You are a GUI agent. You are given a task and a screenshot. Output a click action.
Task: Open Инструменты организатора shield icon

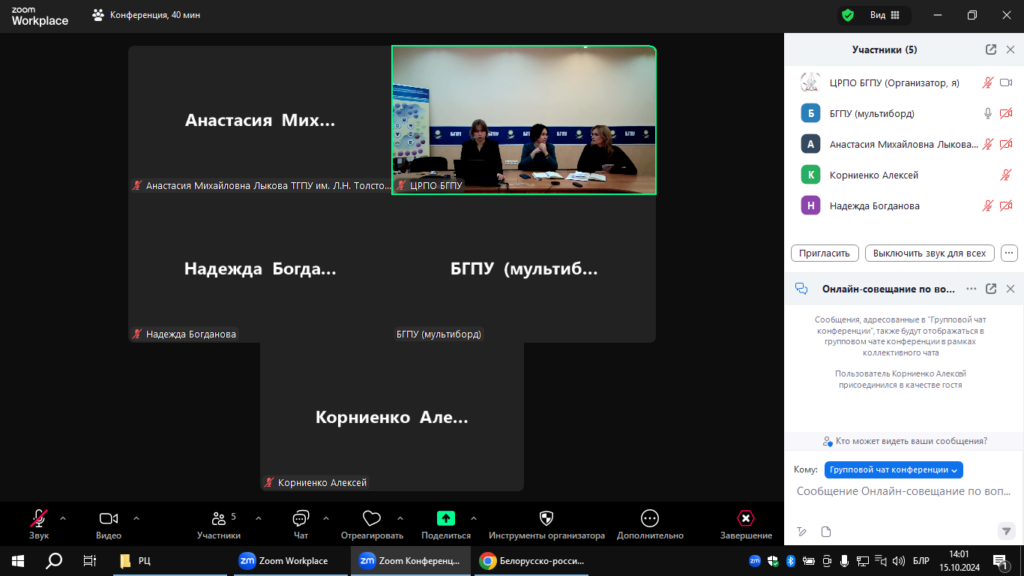[546, 518]
